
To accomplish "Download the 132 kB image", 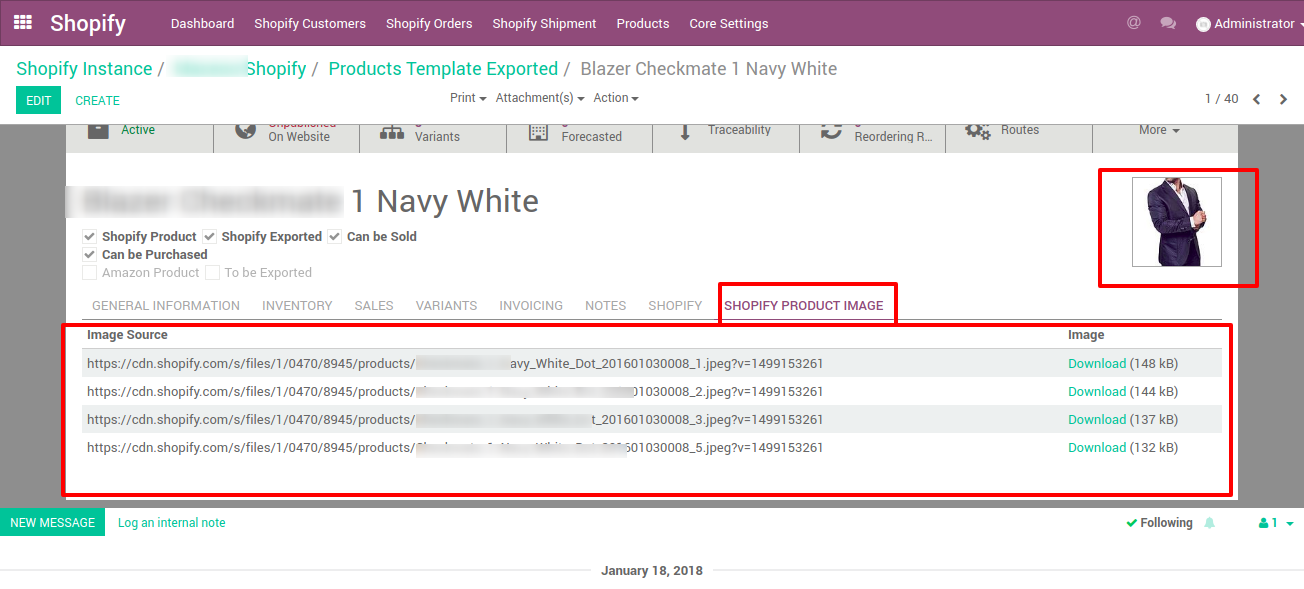I will coord(1097,448).
